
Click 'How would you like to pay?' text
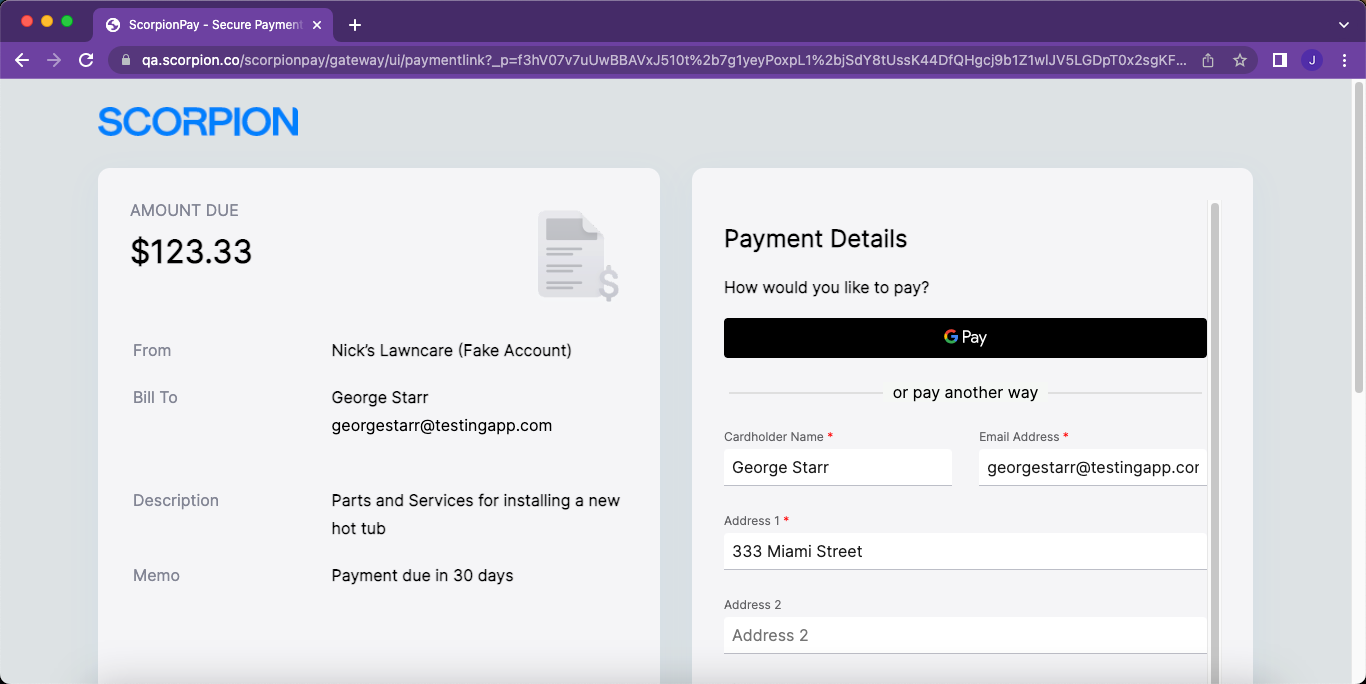tap(826, 287)
